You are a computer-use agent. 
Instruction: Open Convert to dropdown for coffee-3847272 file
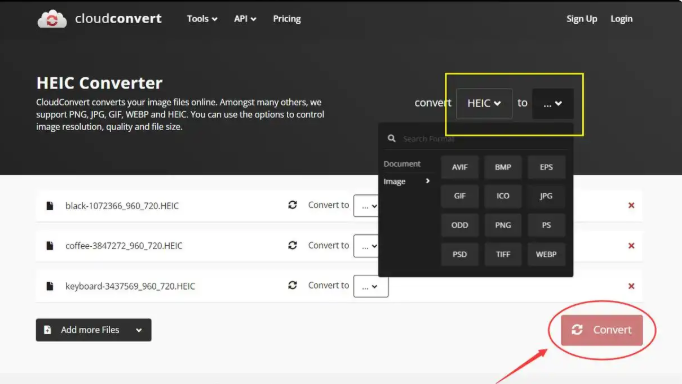point(366,246)
